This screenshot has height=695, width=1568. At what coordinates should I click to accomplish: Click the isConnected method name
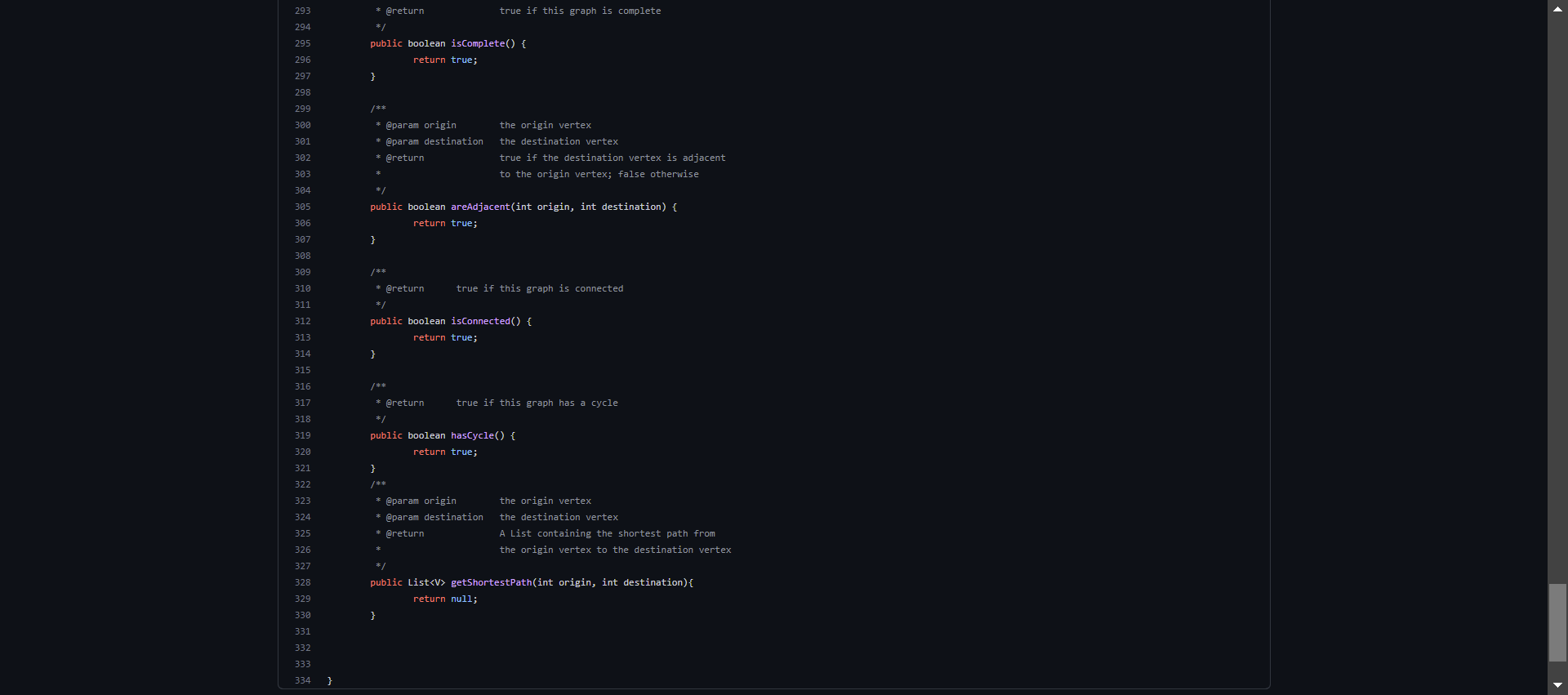click(480, 321)
